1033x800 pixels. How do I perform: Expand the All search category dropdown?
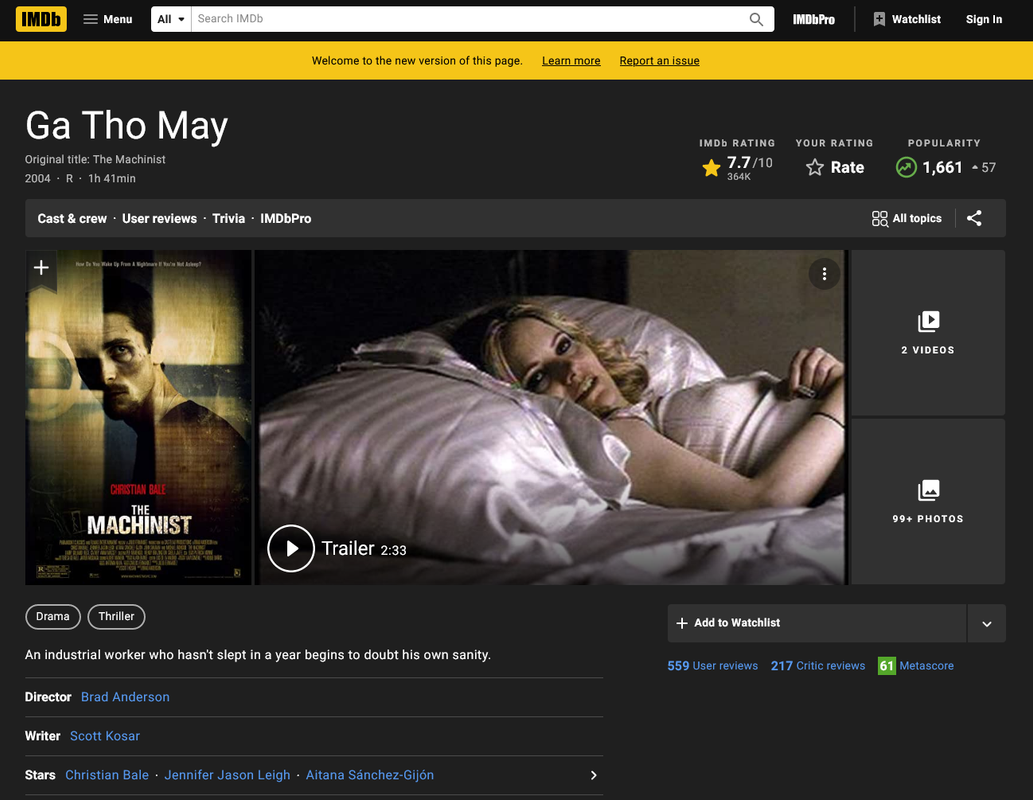point(171,19)
